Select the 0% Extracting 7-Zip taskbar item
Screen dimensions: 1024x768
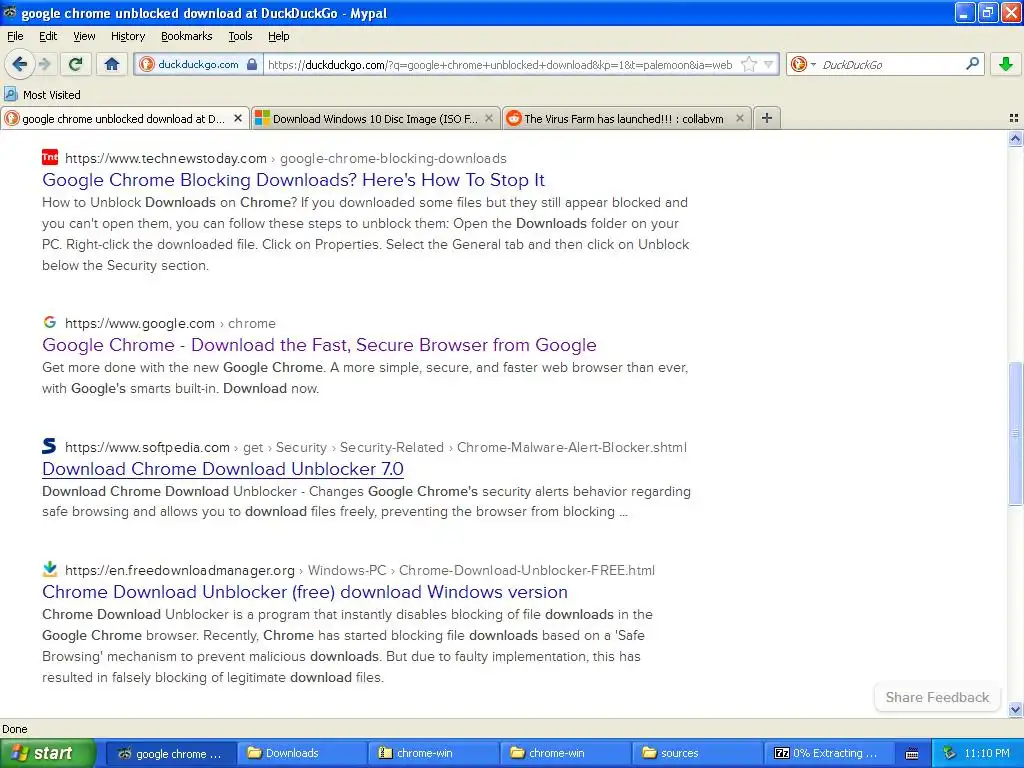coord(828,753)
